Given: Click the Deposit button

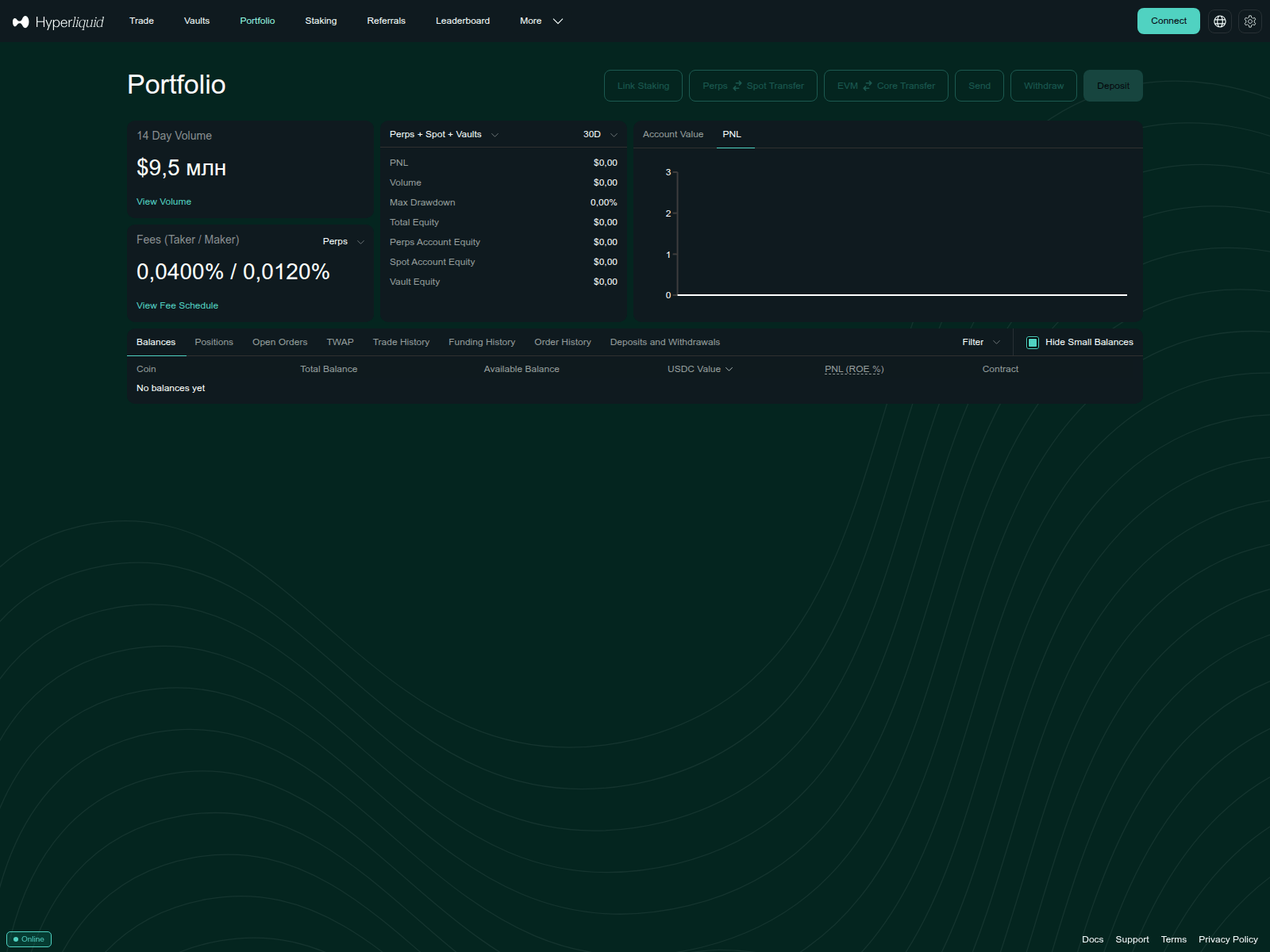Looking at the screenshot, I should 1113,86.
